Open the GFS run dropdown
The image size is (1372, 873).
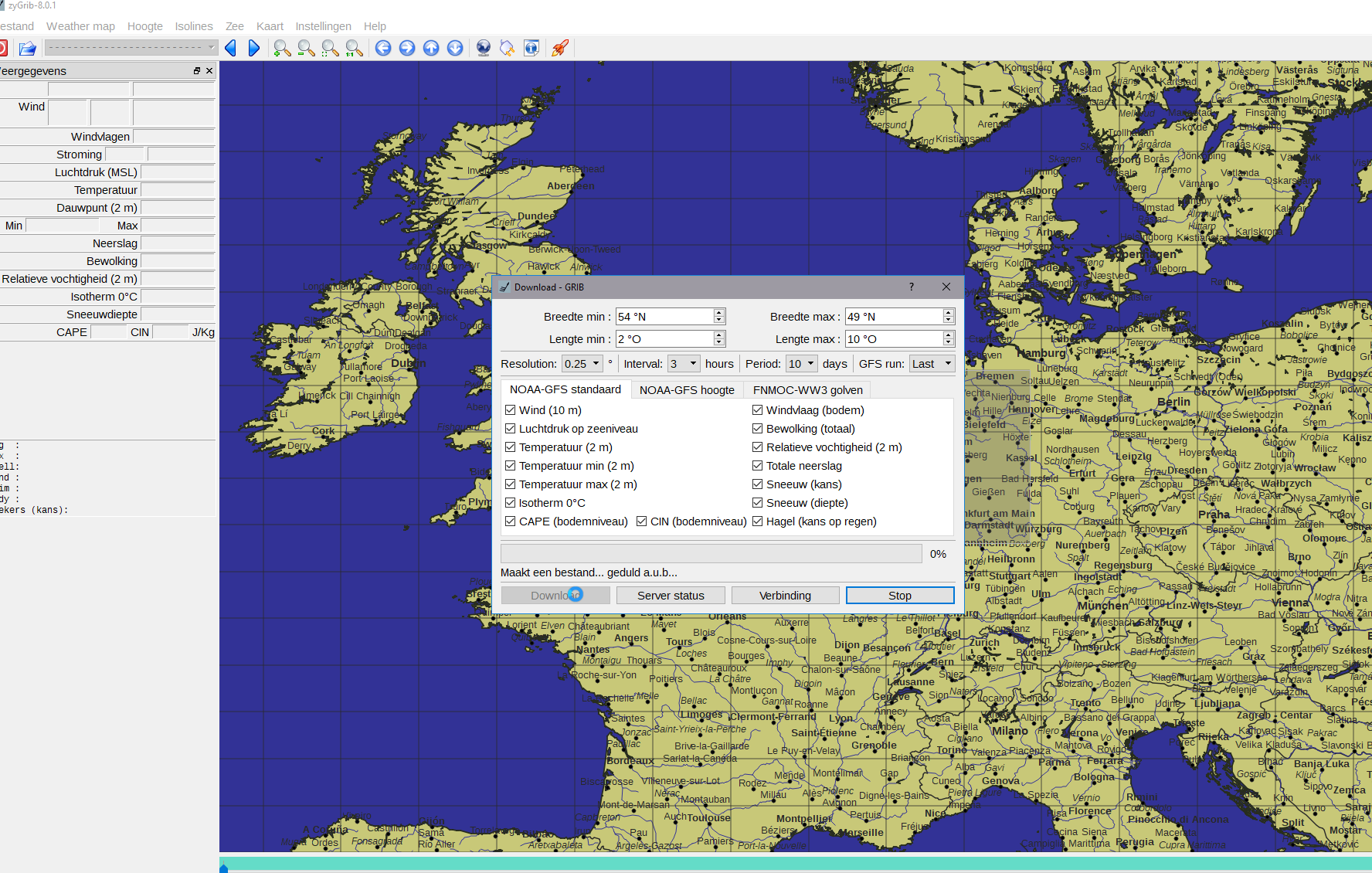932,364
